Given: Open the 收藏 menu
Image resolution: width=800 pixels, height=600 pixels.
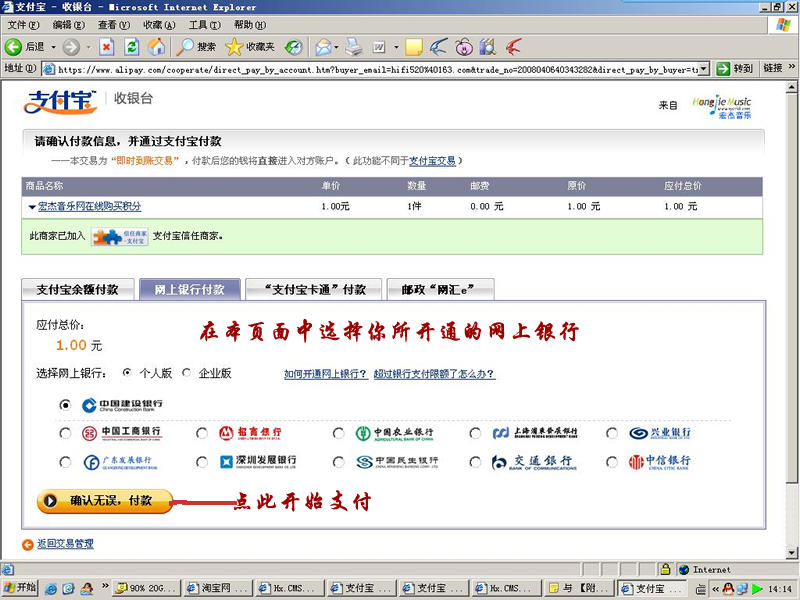Looking at the screenshot, I should coord(159,24).
